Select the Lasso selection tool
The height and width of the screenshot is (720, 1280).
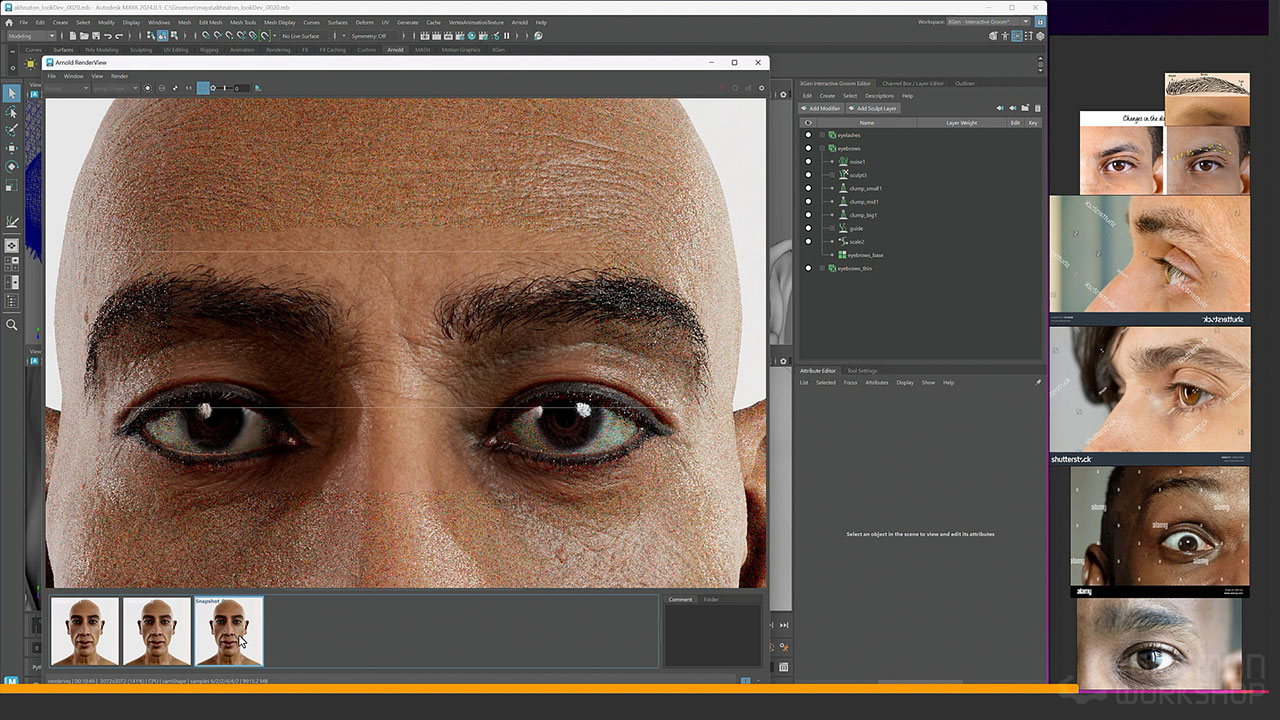(x=11, y=111)
